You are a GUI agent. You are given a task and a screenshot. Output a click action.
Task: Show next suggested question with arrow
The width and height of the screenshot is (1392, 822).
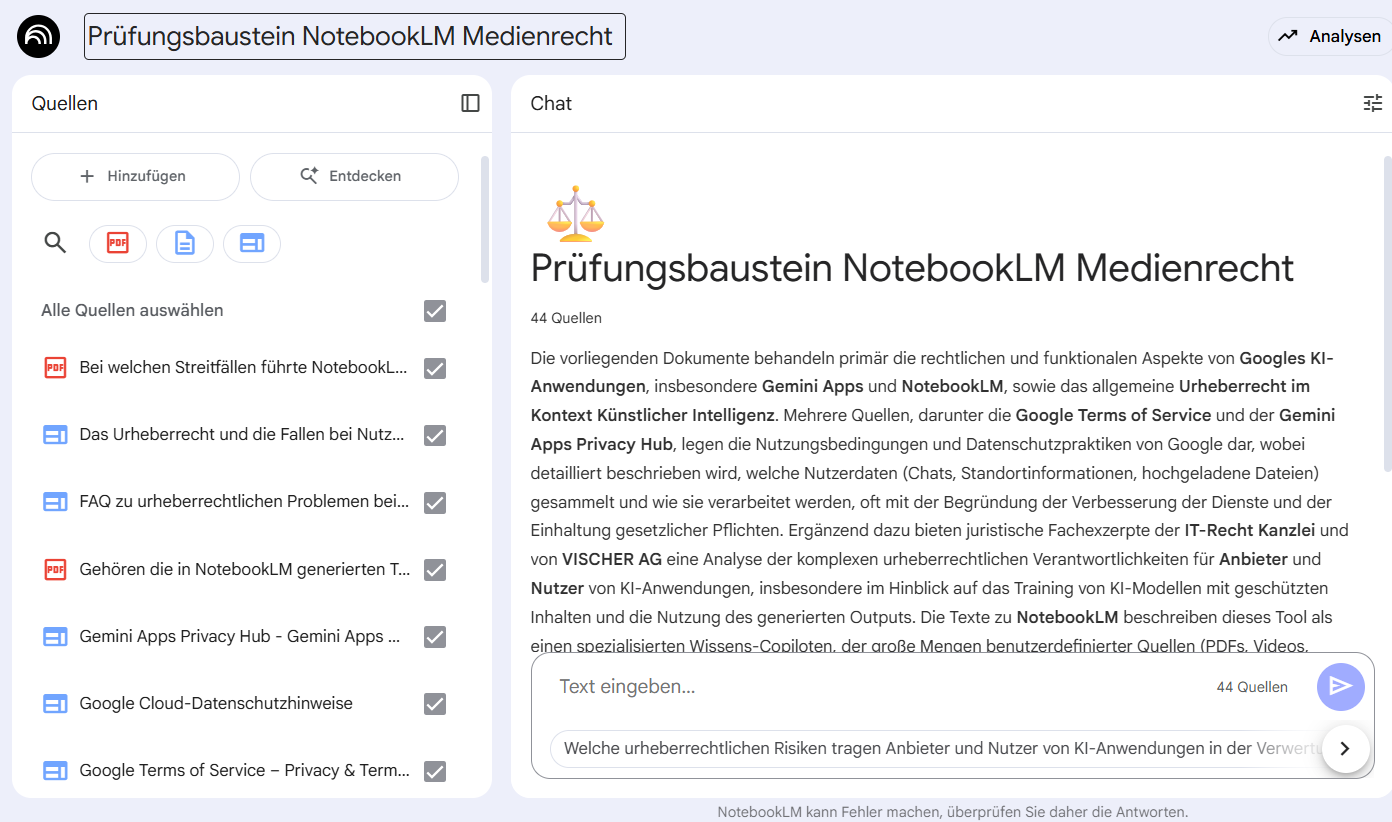(x=1345, y=748)
